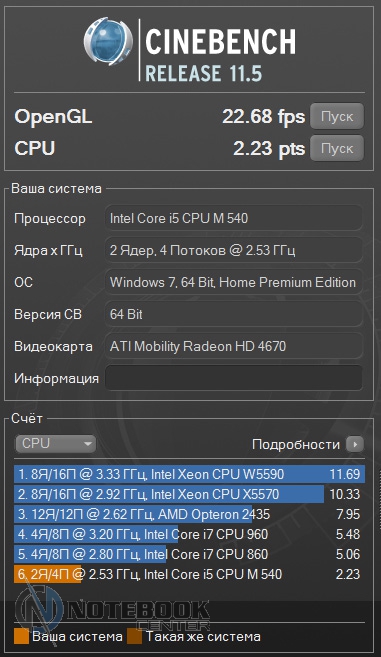Select the orange Core i5 M 540 entry
Image resolution: width=381 pixels, height=657 pixels.
(189, 574)
